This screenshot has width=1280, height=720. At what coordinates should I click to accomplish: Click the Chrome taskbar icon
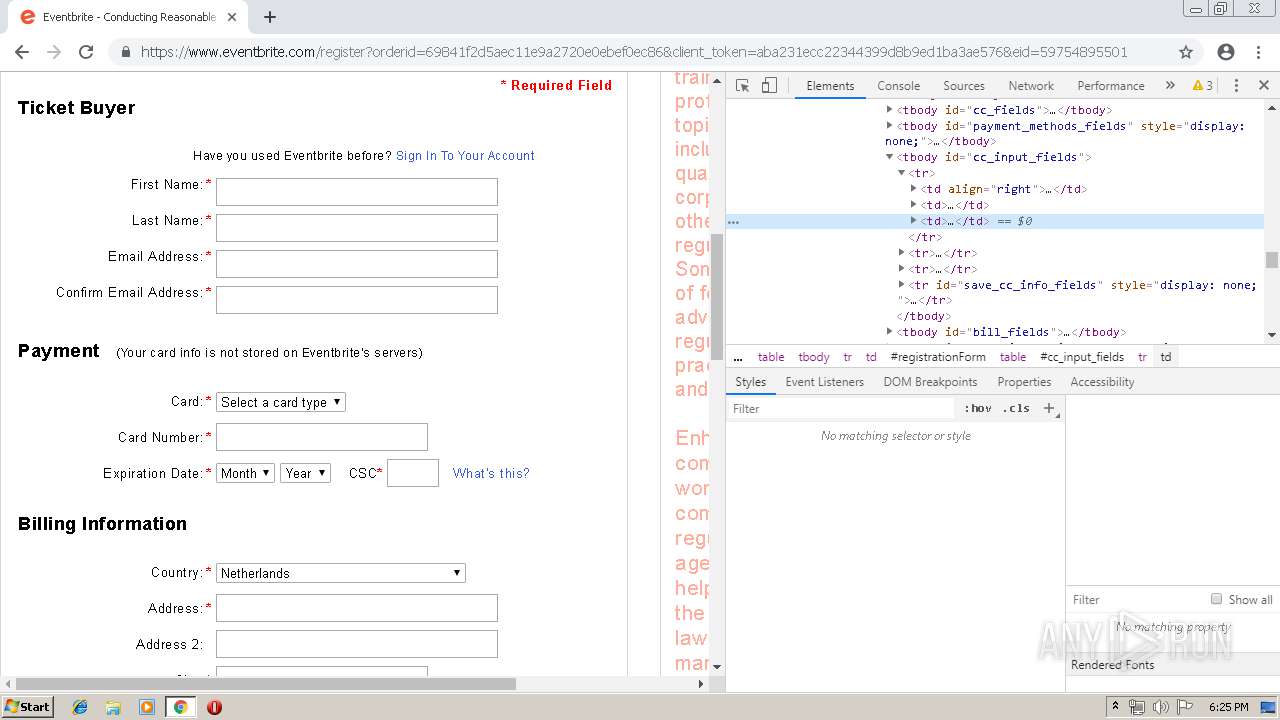[x=181, y=707]
